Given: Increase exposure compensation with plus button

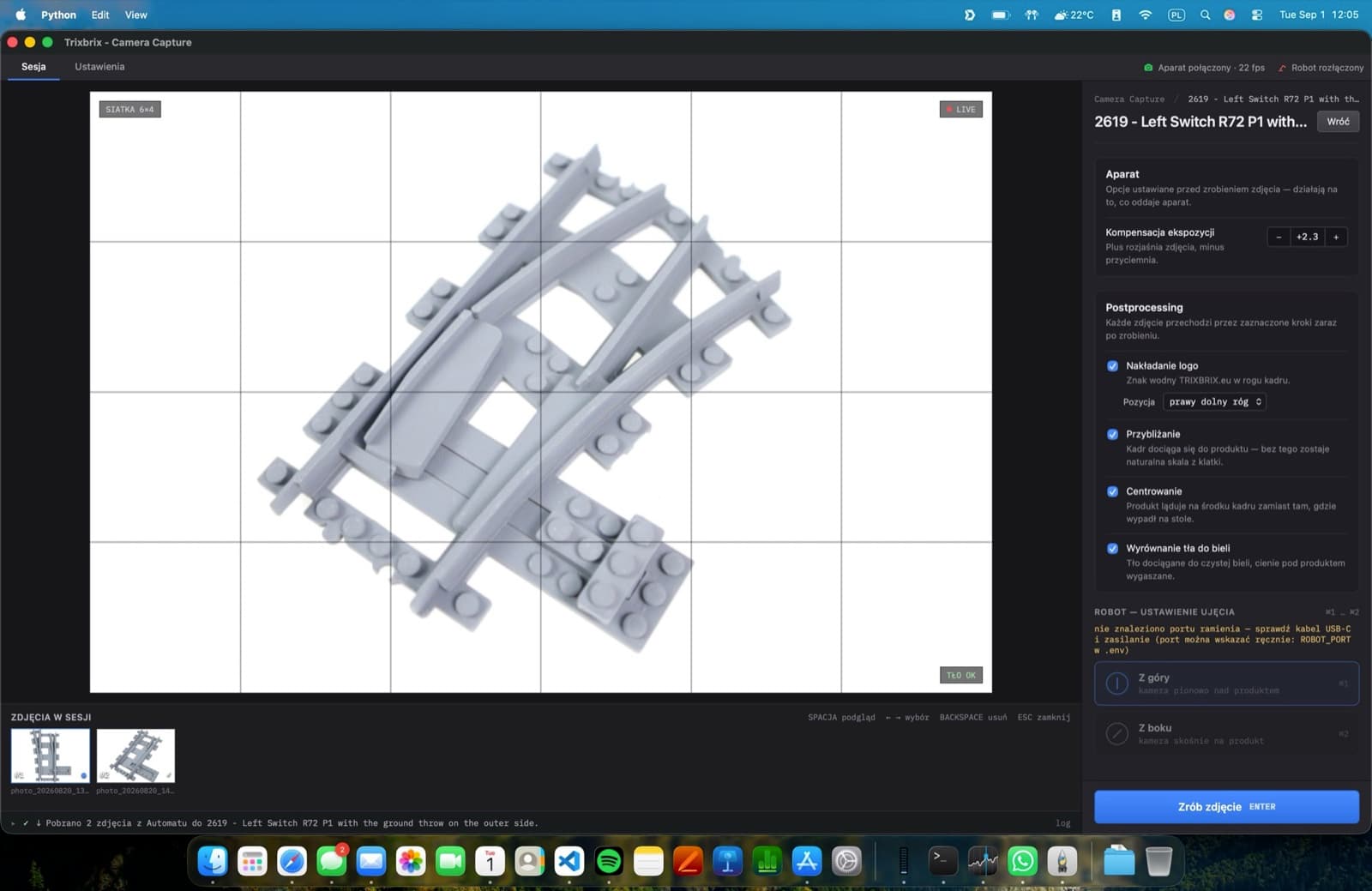Looking at the screenshot, I should click(1336, 237).
